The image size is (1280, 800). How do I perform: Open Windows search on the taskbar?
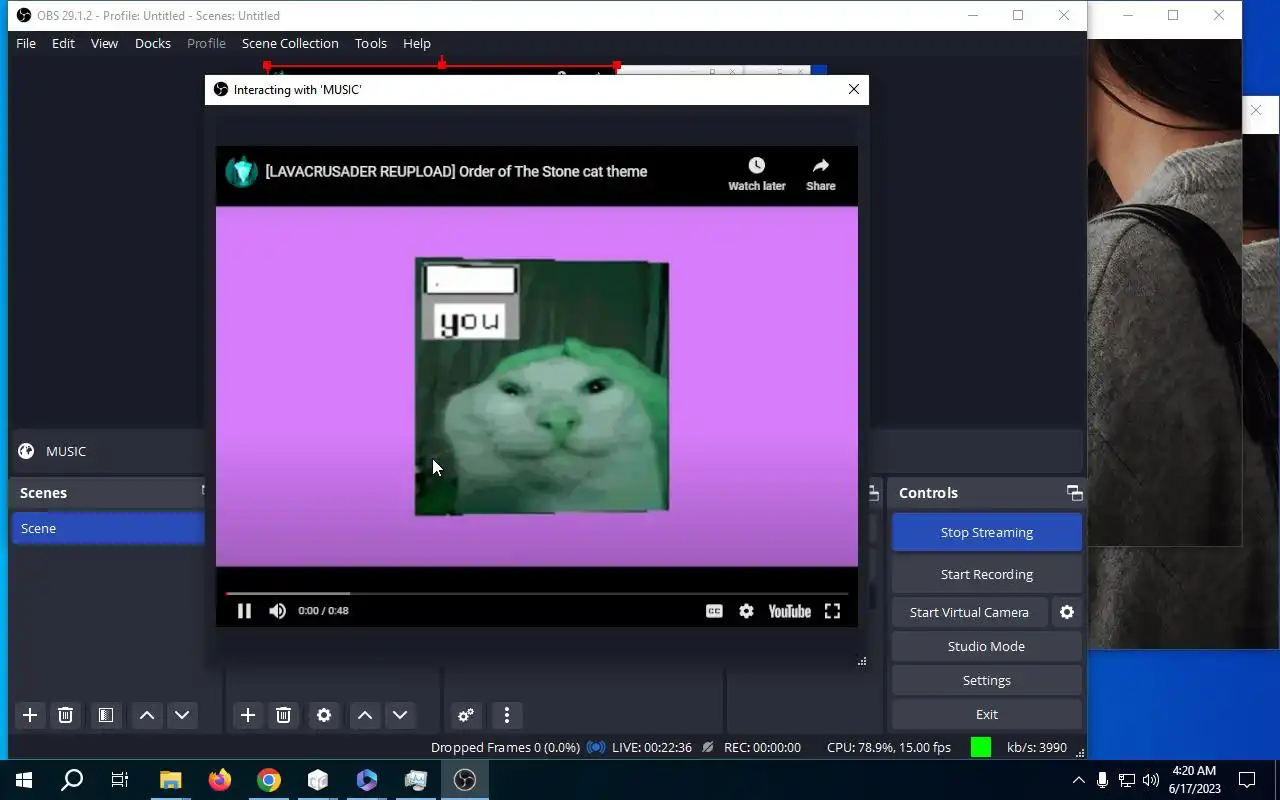pyautogui.click(x=72, y=780)
